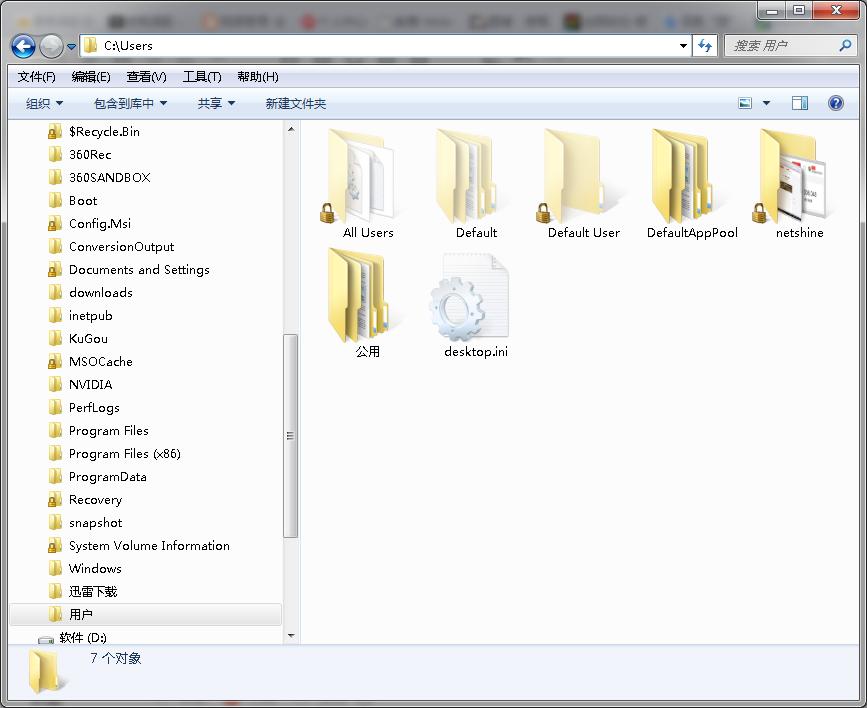Select PerfLogs in the tree
The height and width of the screenshot is (708, 867).
coord(94,408)
